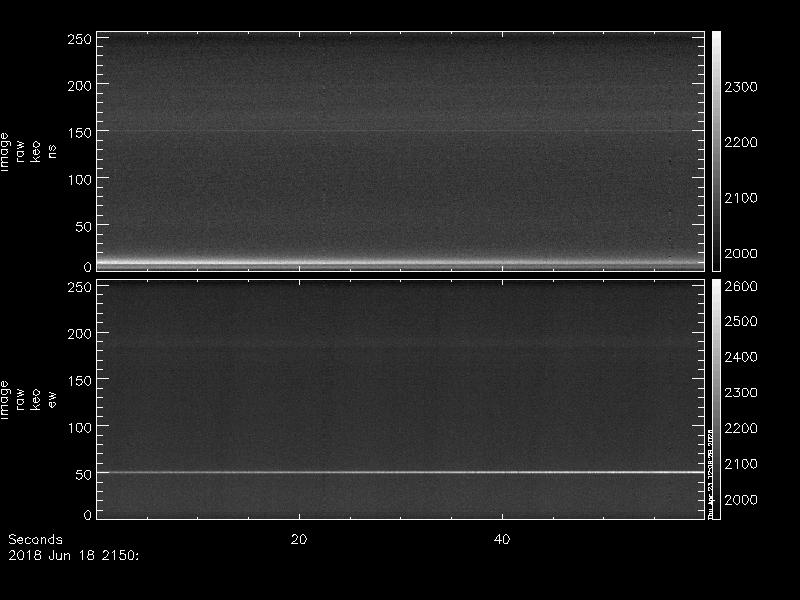Image resolution: width=800 pixels, height=600 pixels.
Task: Click the 100 label on ew plot
Action: coord(79,428)
